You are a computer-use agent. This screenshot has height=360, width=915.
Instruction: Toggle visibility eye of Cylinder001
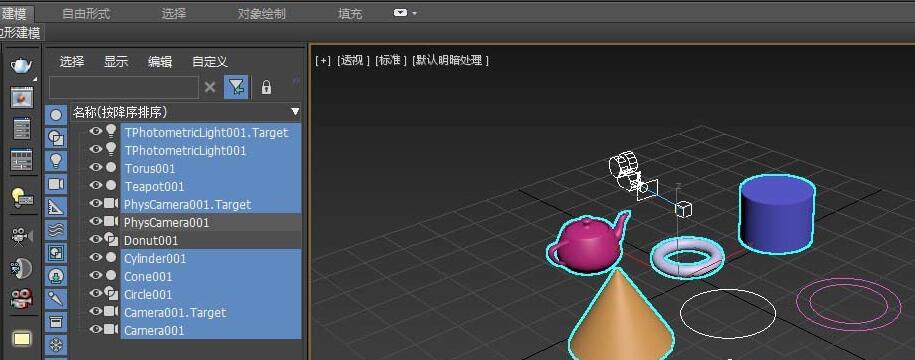tap(96, 257)
